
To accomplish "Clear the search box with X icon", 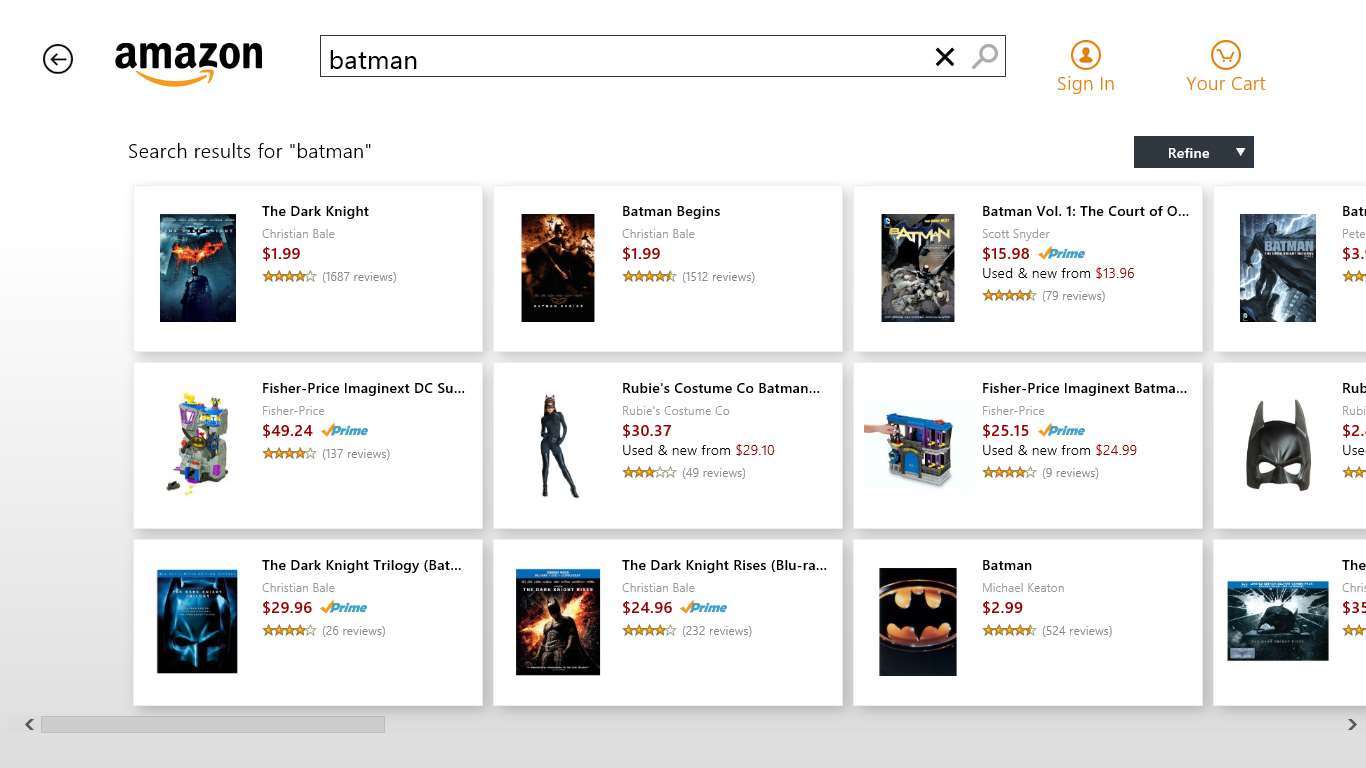I will click(944, 57).
